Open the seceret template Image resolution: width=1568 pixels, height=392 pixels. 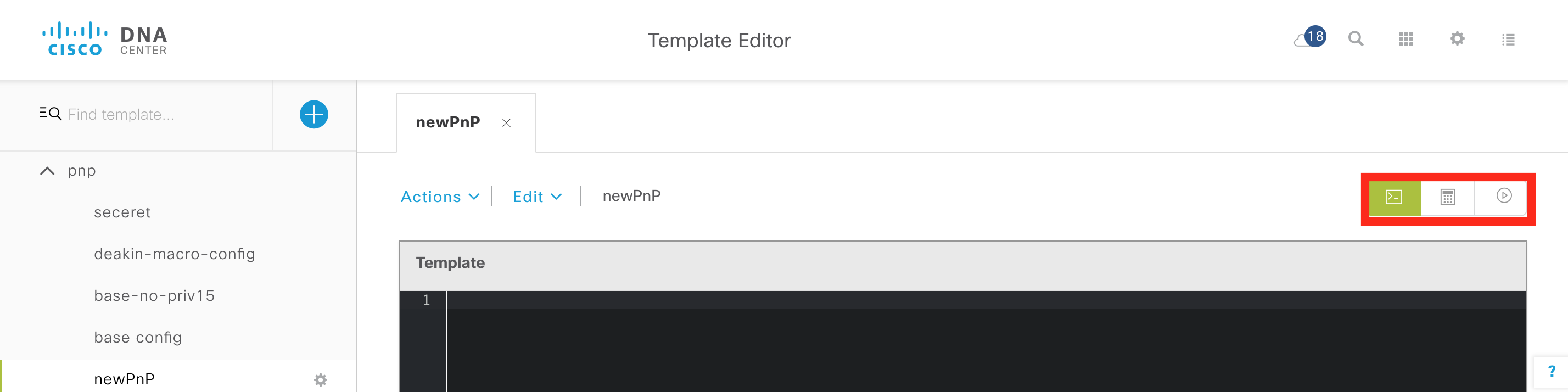[122, 212]
